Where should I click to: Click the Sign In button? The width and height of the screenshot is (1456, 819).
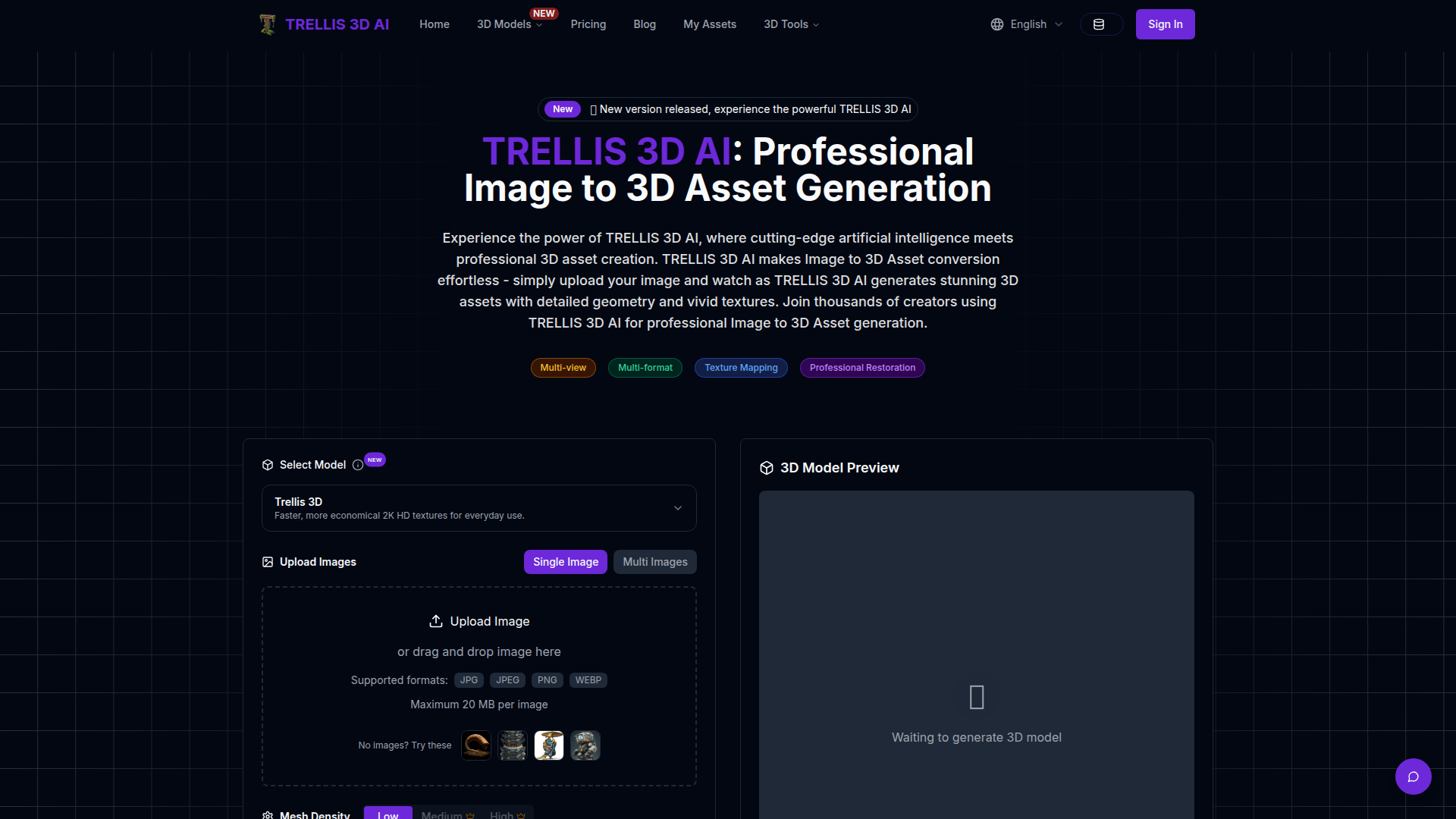(1165, 24)
